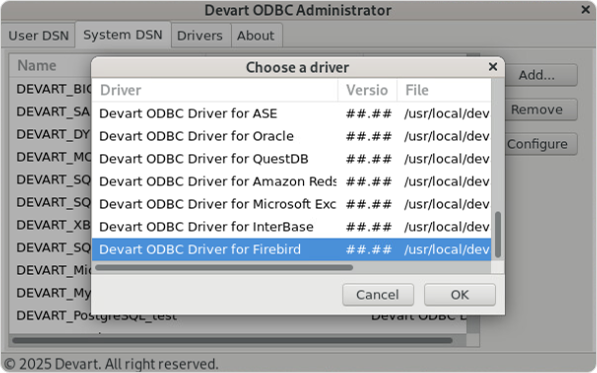The height and width of the screenshot is (373, 597).
Task: Switch to the User DSN tab
Action: (x=38, y=35)
